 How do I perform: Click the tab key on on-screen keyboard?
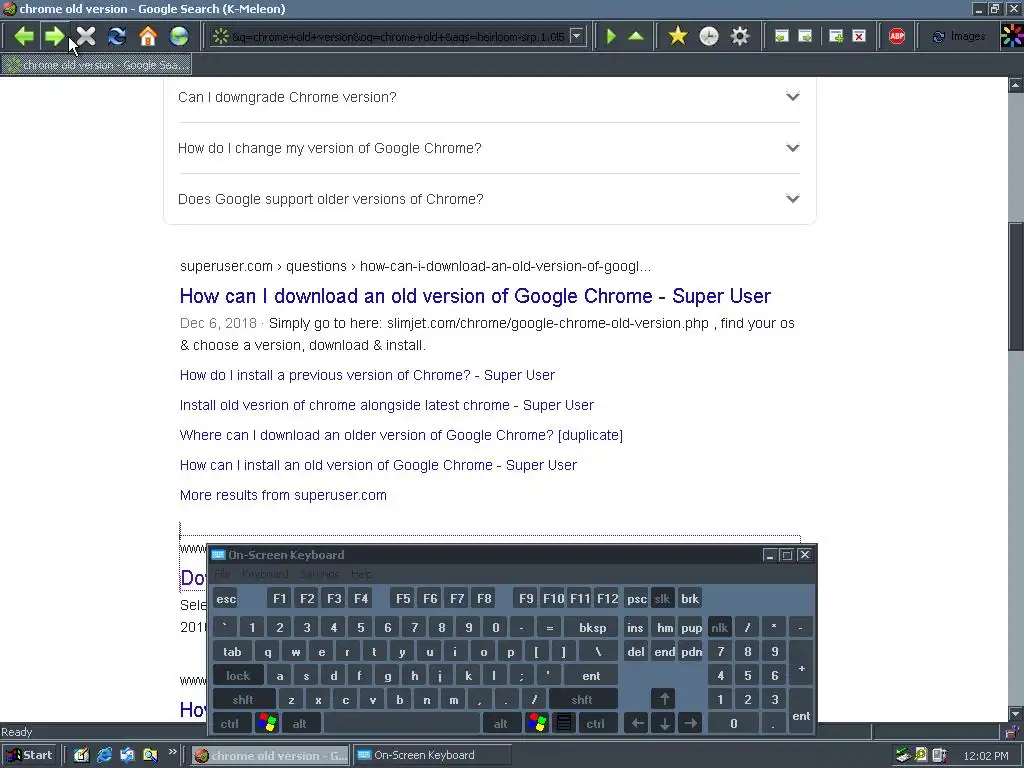[232, 652]
